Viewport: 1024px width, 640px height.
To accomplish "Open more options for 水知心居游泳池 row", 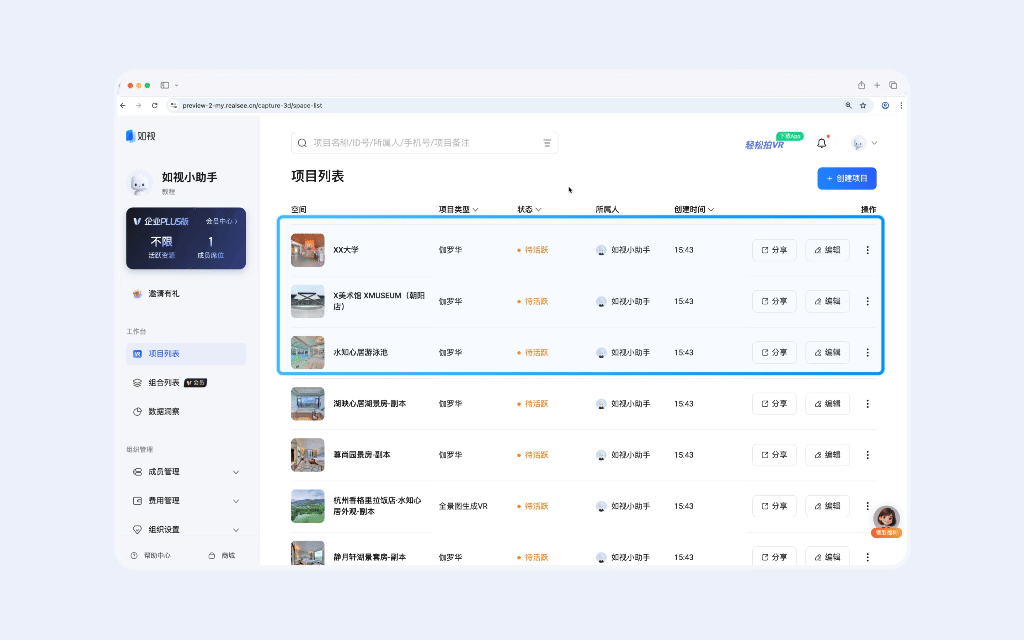I will click(x=867, y=353).
